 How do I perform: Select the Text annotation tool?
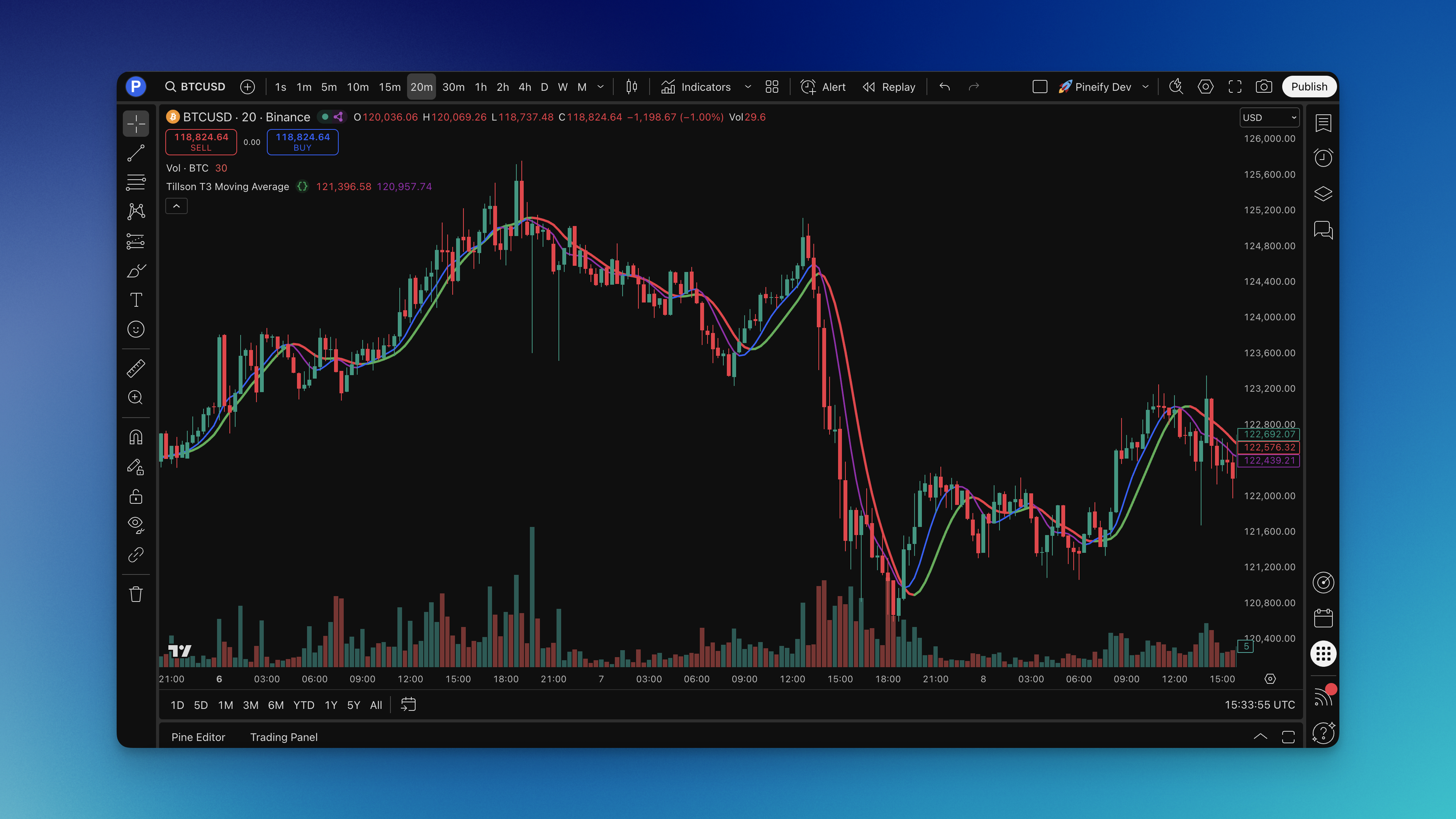[136, 300]
